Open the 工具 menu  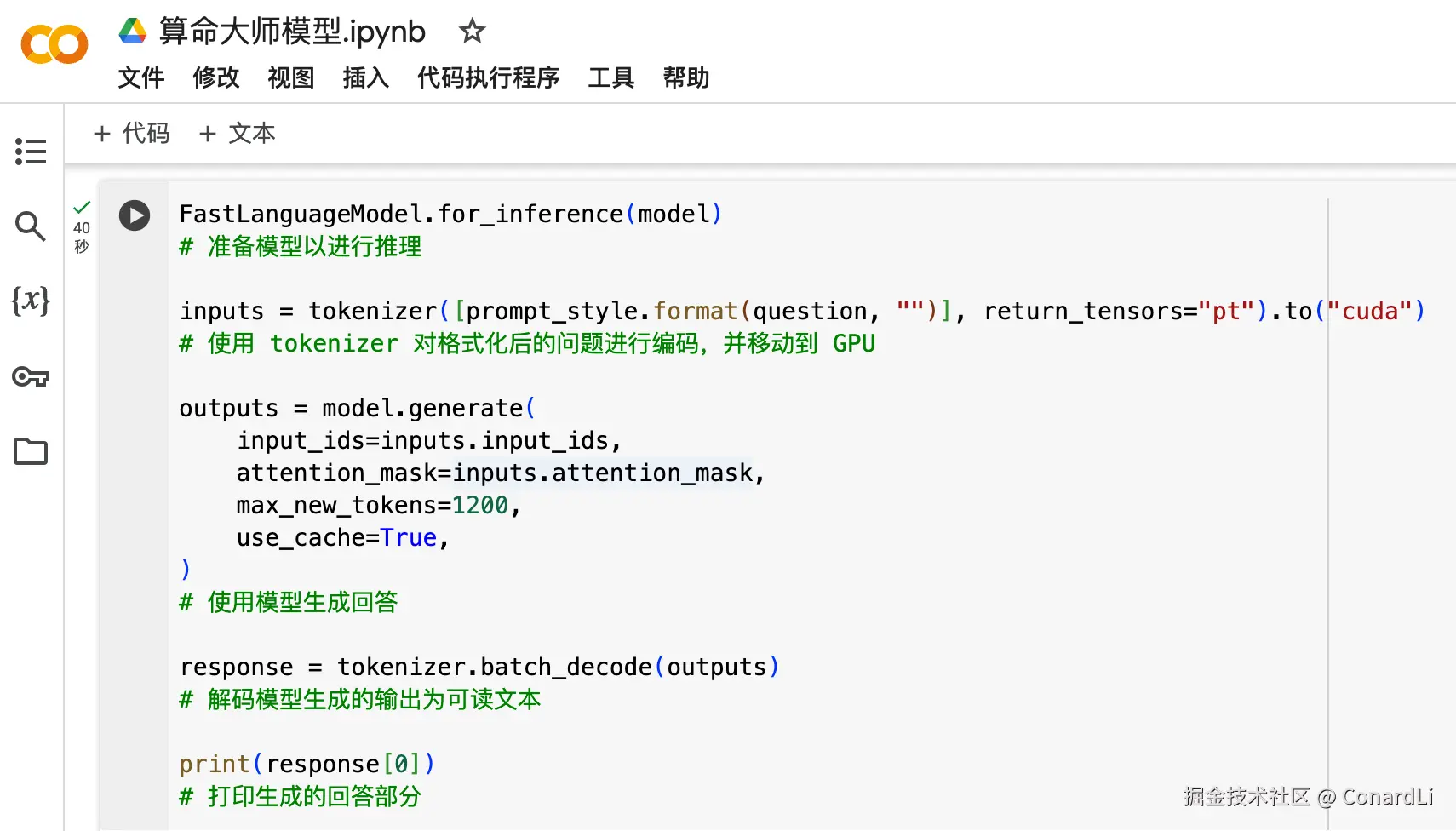coord(611,77)
